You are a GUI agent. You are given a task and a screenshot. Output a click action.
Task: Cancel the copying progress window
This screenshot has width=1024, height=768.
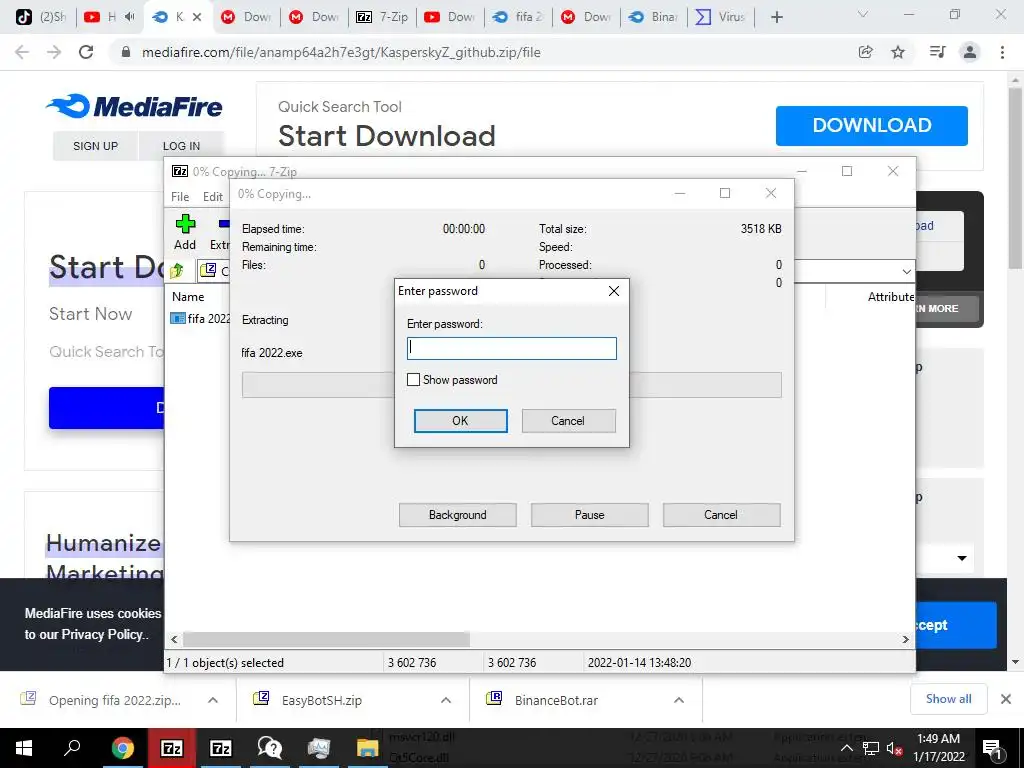pos(721,515)
